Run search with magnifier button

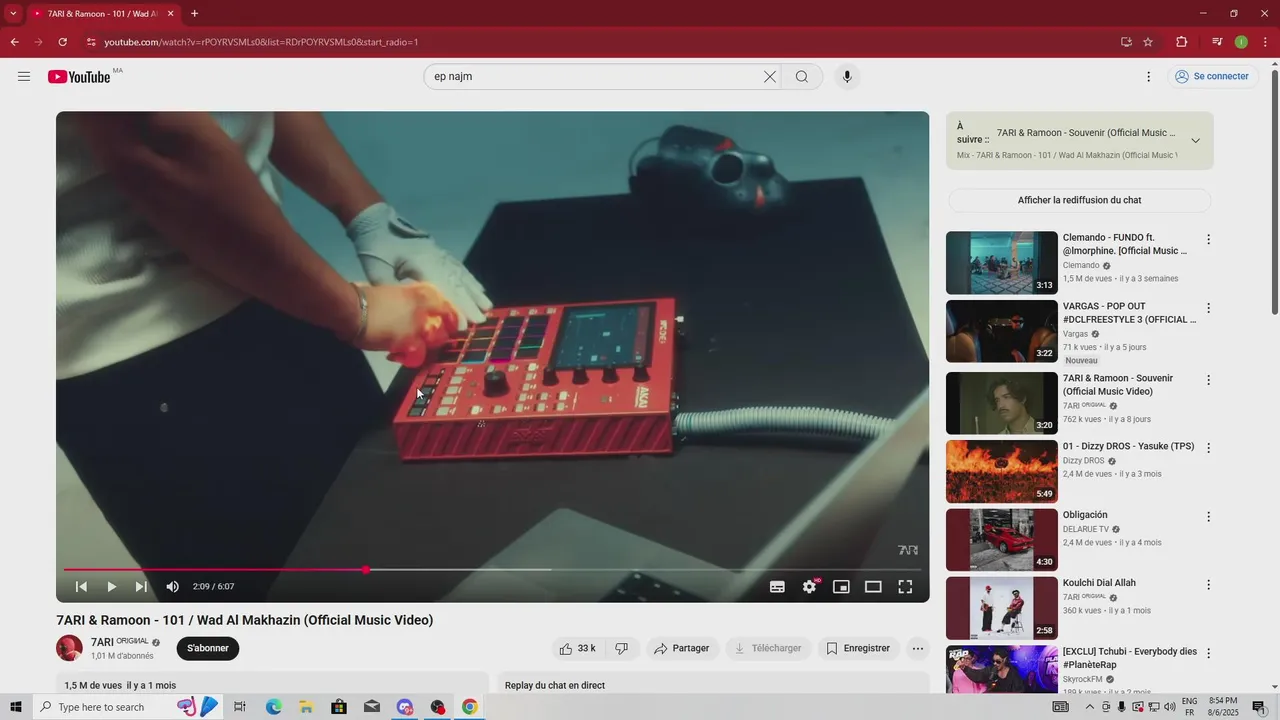[802, 77]
